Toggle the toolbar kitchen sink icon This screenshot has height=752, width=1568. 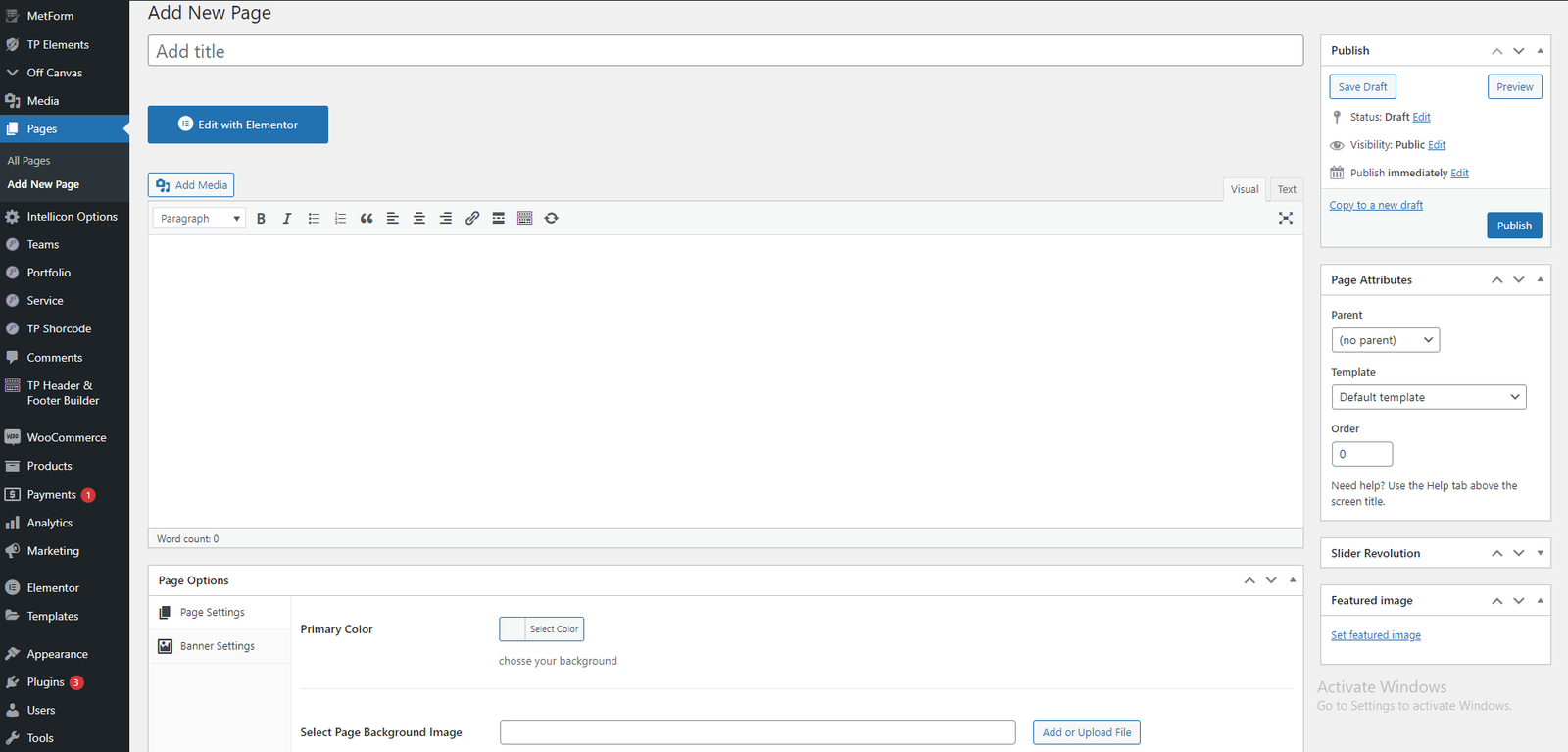[x=524, y=219]
